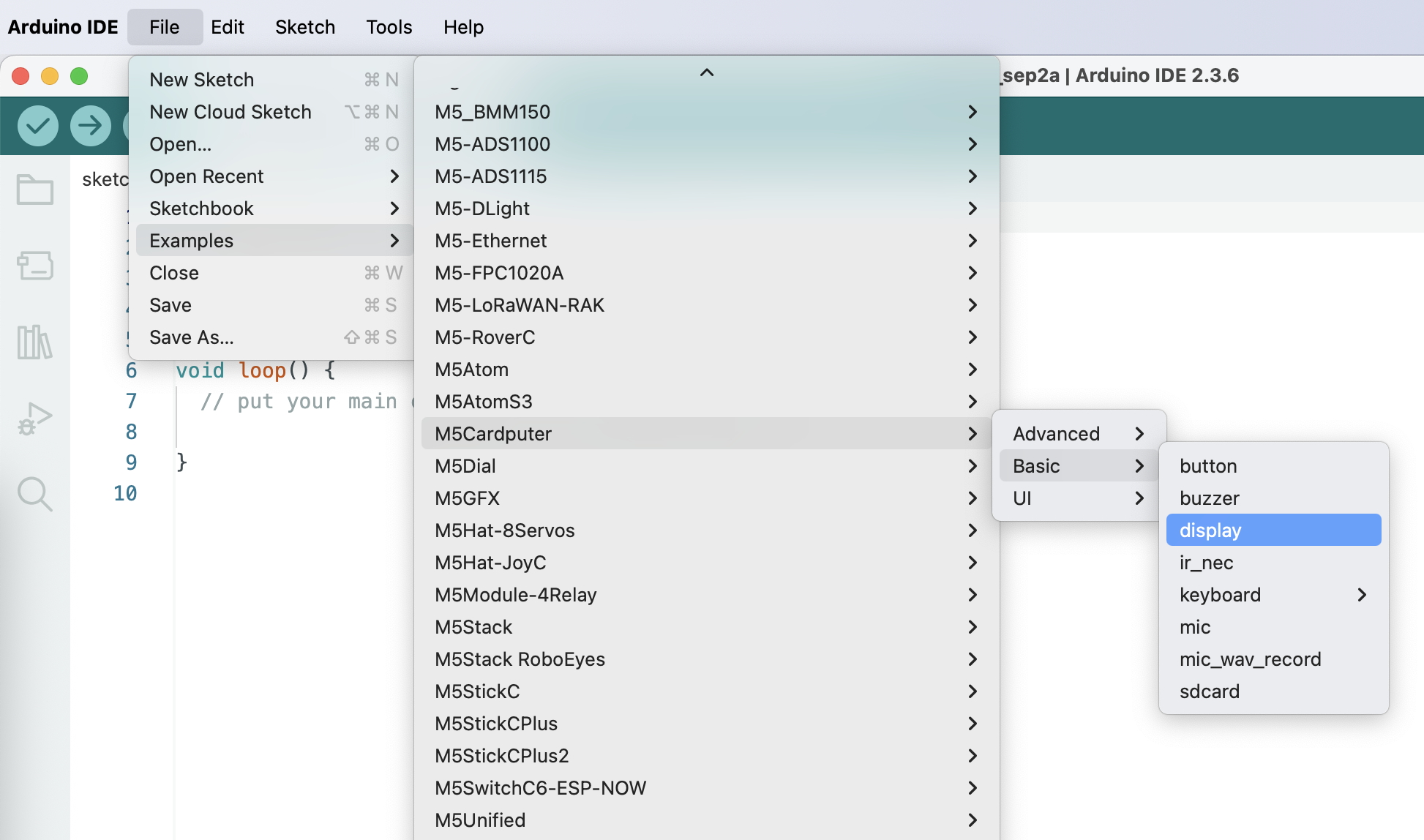1424x840 pixels.
Task: Expand M5StickCPlus examples
Action: [706, 724]
